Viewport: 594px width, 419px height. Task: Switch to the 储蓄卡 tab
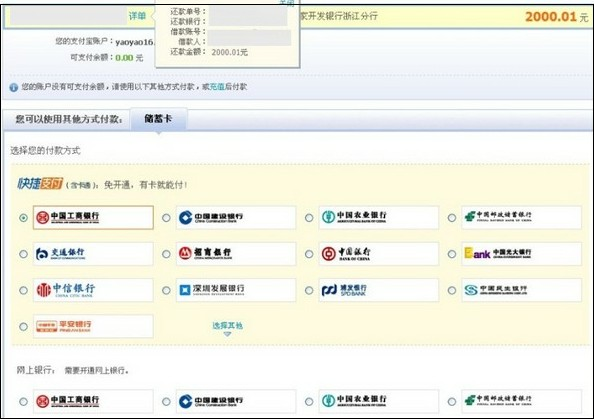[158, 119]
